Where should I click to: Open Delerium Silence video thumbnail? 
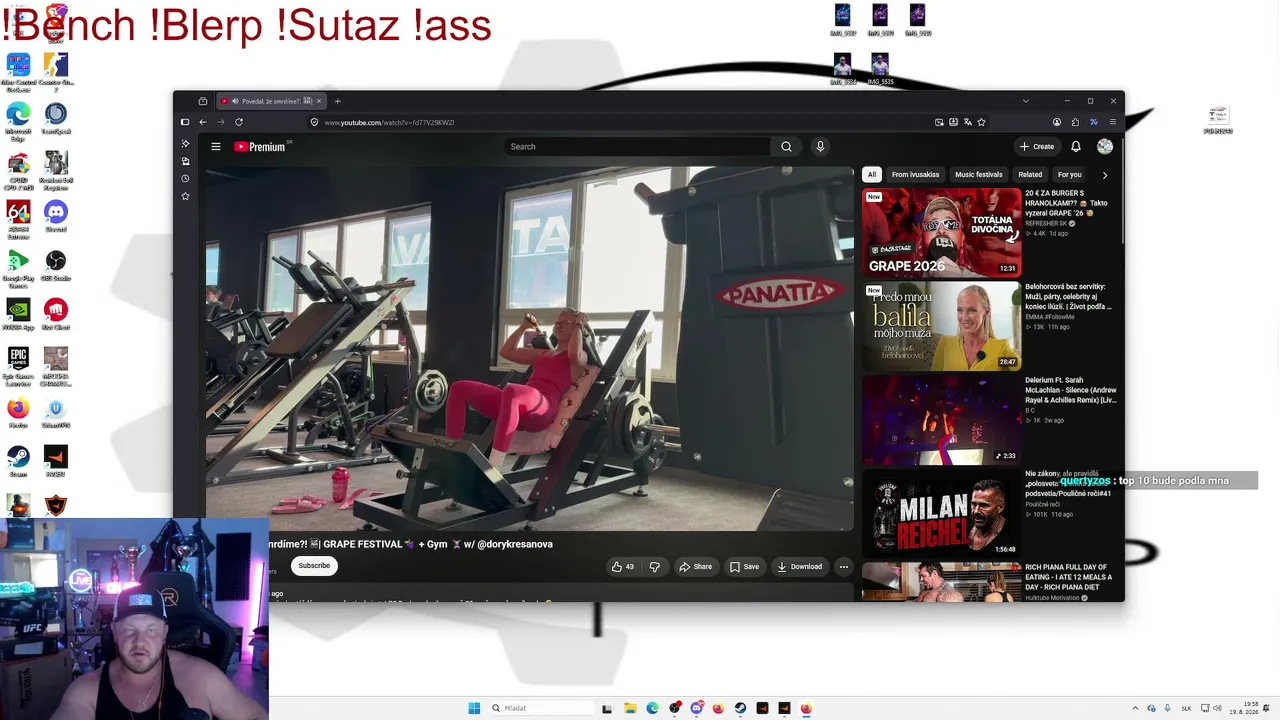[x=942, y=420]
